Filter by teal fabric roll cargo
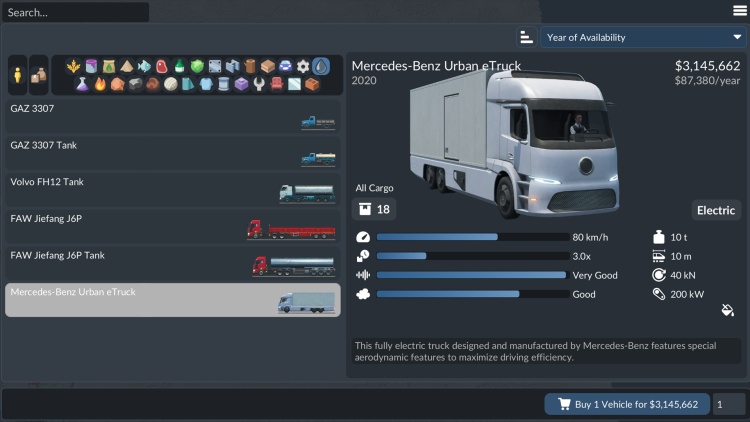The width and height of the screenshot is (750, 422). point(188,84)
